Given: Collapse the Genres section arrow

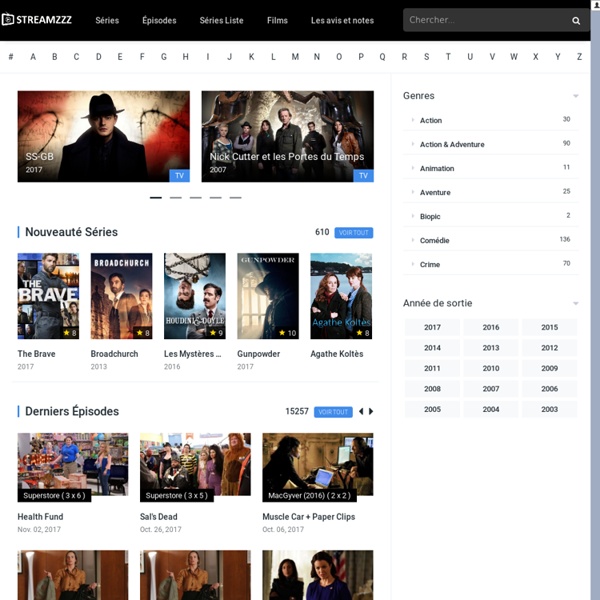Looking at the screenshot, I should 576,96.
